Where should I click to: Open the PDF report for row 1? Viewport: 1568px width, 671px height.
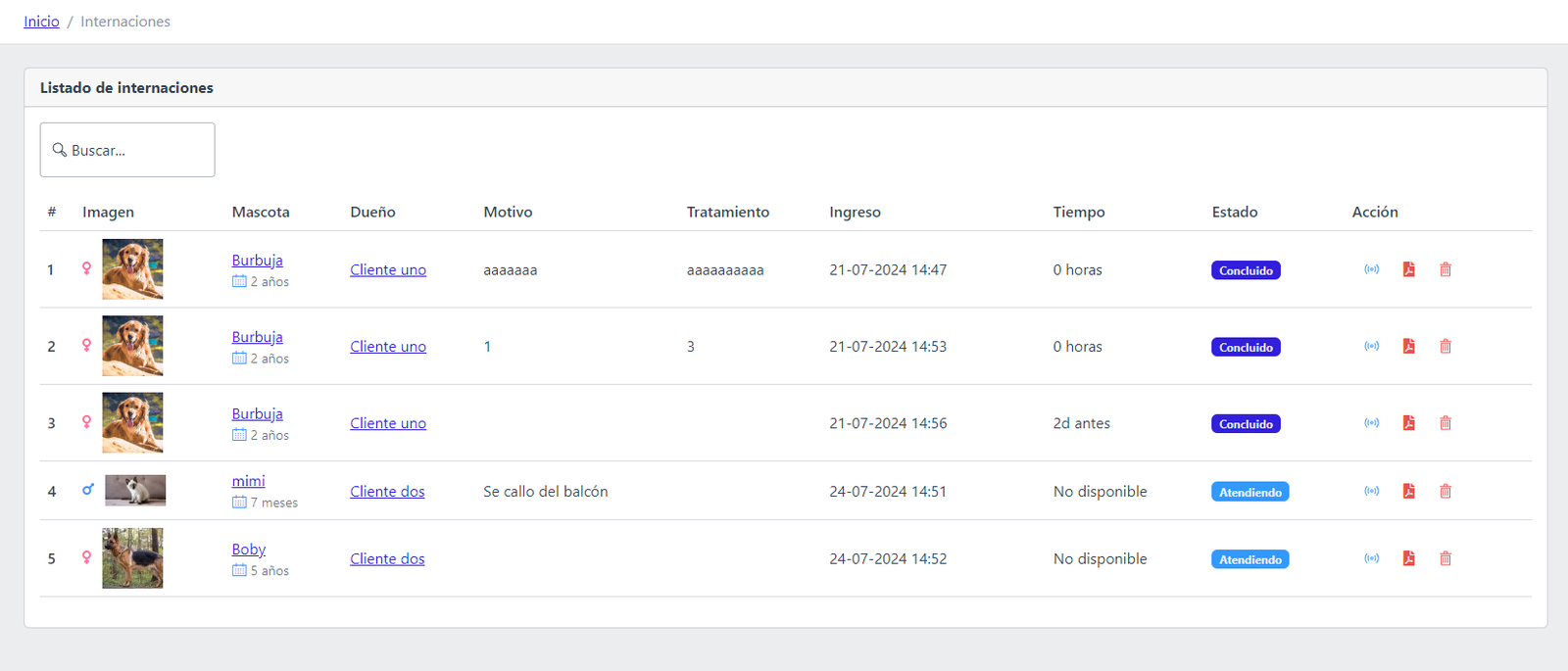pos(1408,269)
